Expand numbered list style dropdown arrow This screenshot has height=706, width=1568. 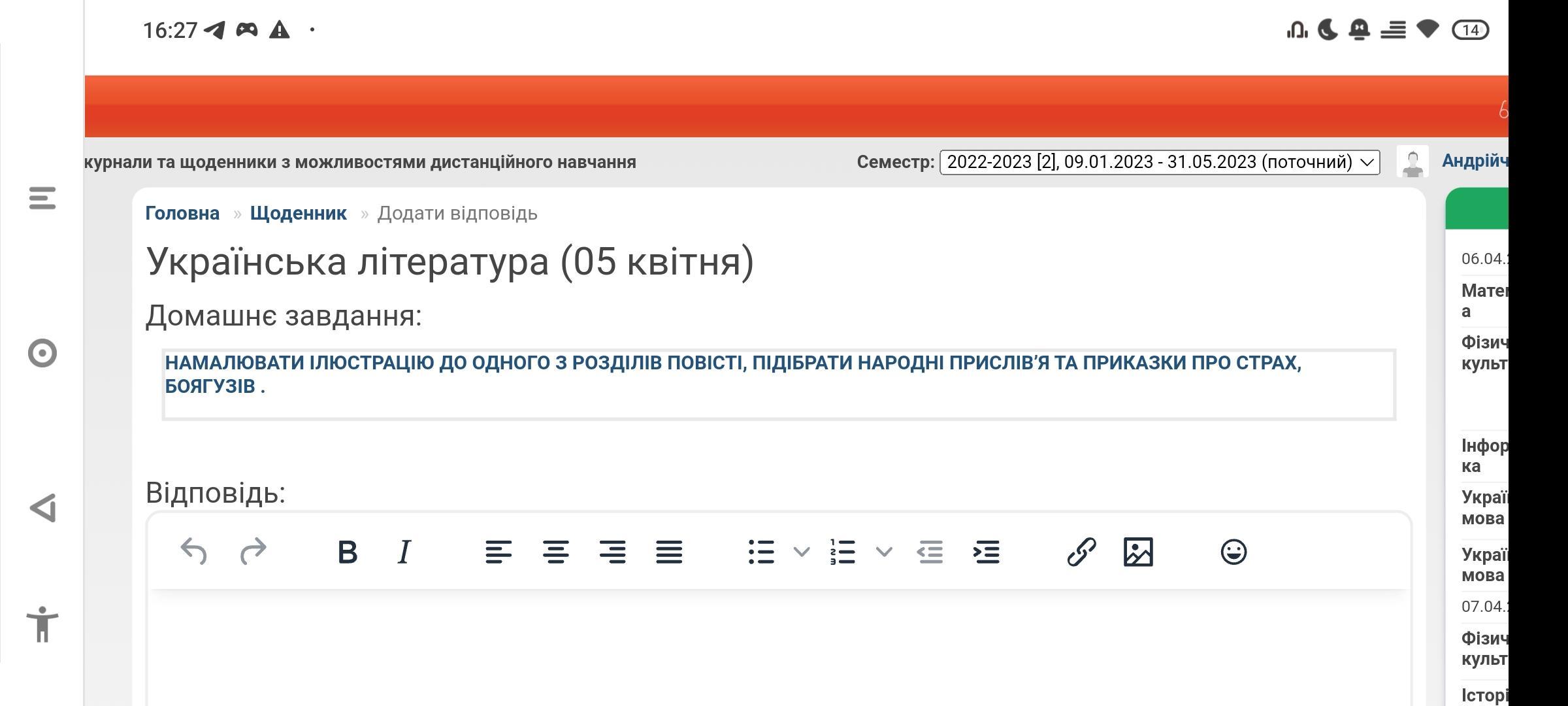(x=884, y=552)
